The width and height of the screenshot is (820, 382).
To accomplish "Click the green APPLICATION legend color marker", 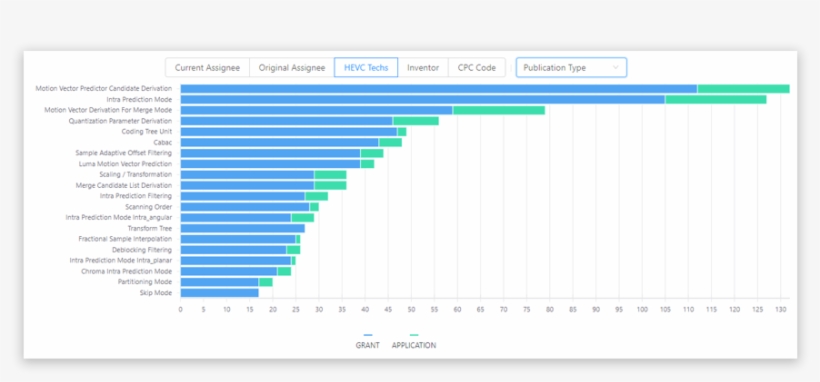I will [x=414, y=335].
